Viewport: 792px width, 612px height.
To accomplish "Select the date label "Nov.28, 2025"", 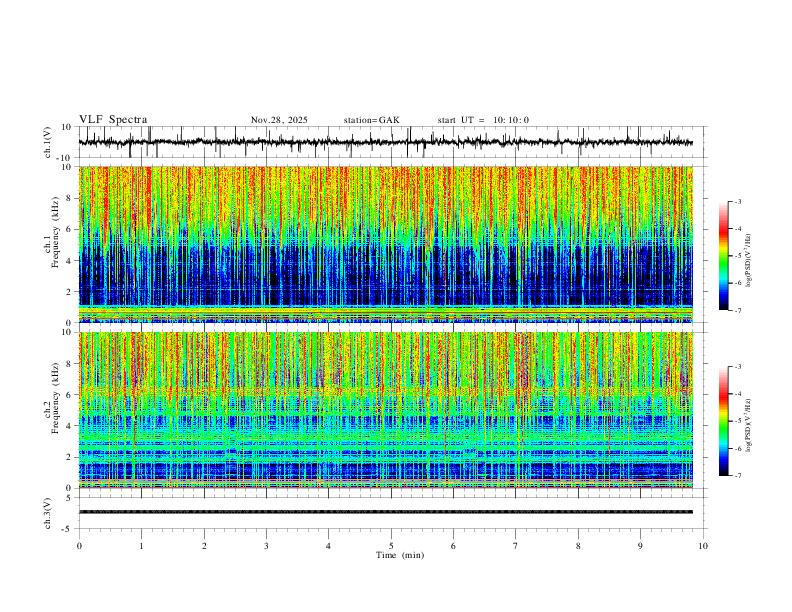I will click(x=279, y=120).
